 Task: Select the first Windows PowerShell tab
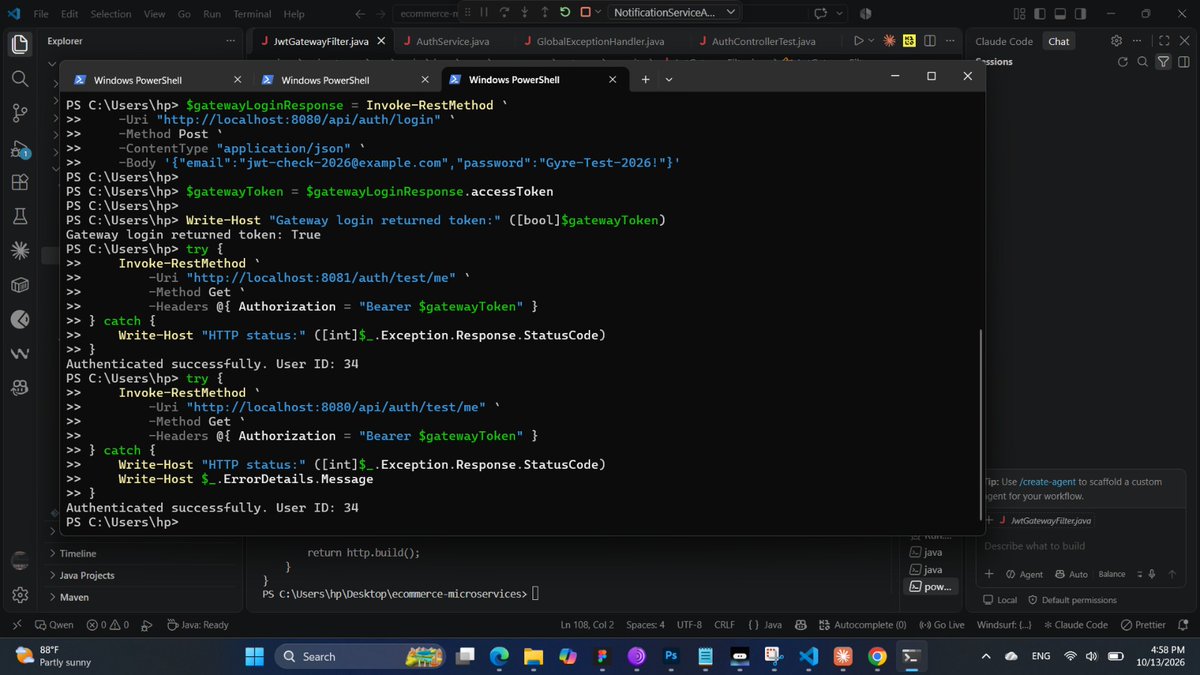[156, 79]
